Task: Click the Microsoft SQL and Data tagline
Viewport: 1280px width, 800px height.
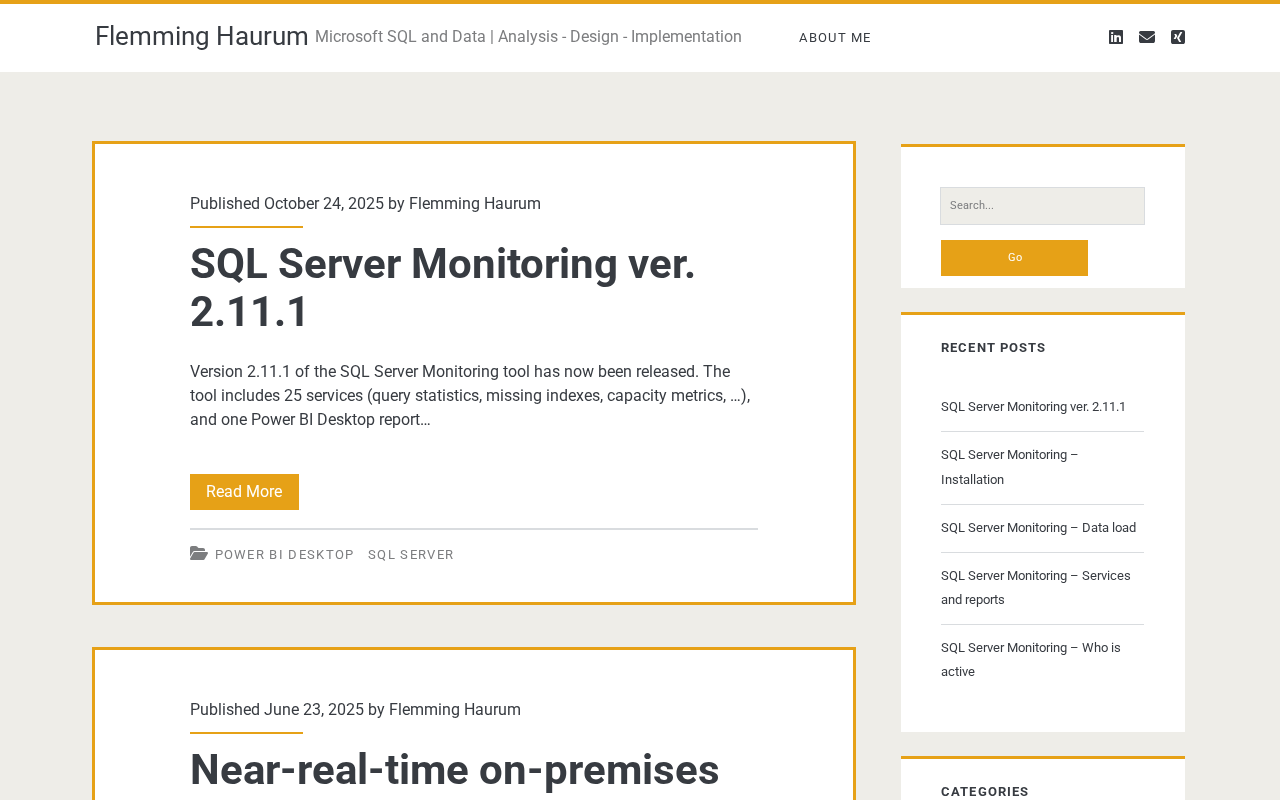Action: (x=528, y=37)
